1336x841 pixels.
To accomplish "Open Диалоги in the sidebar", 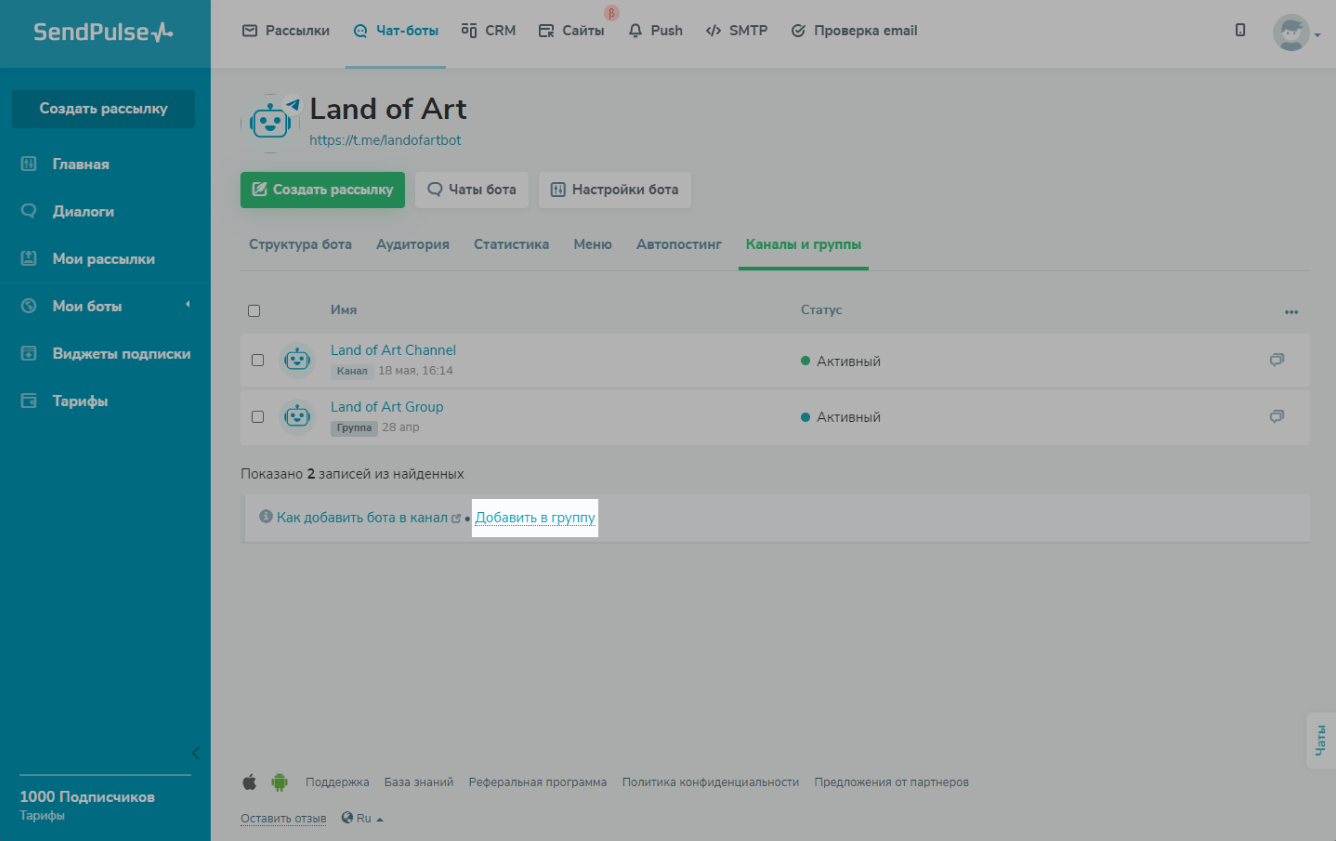I will [83, 211].
